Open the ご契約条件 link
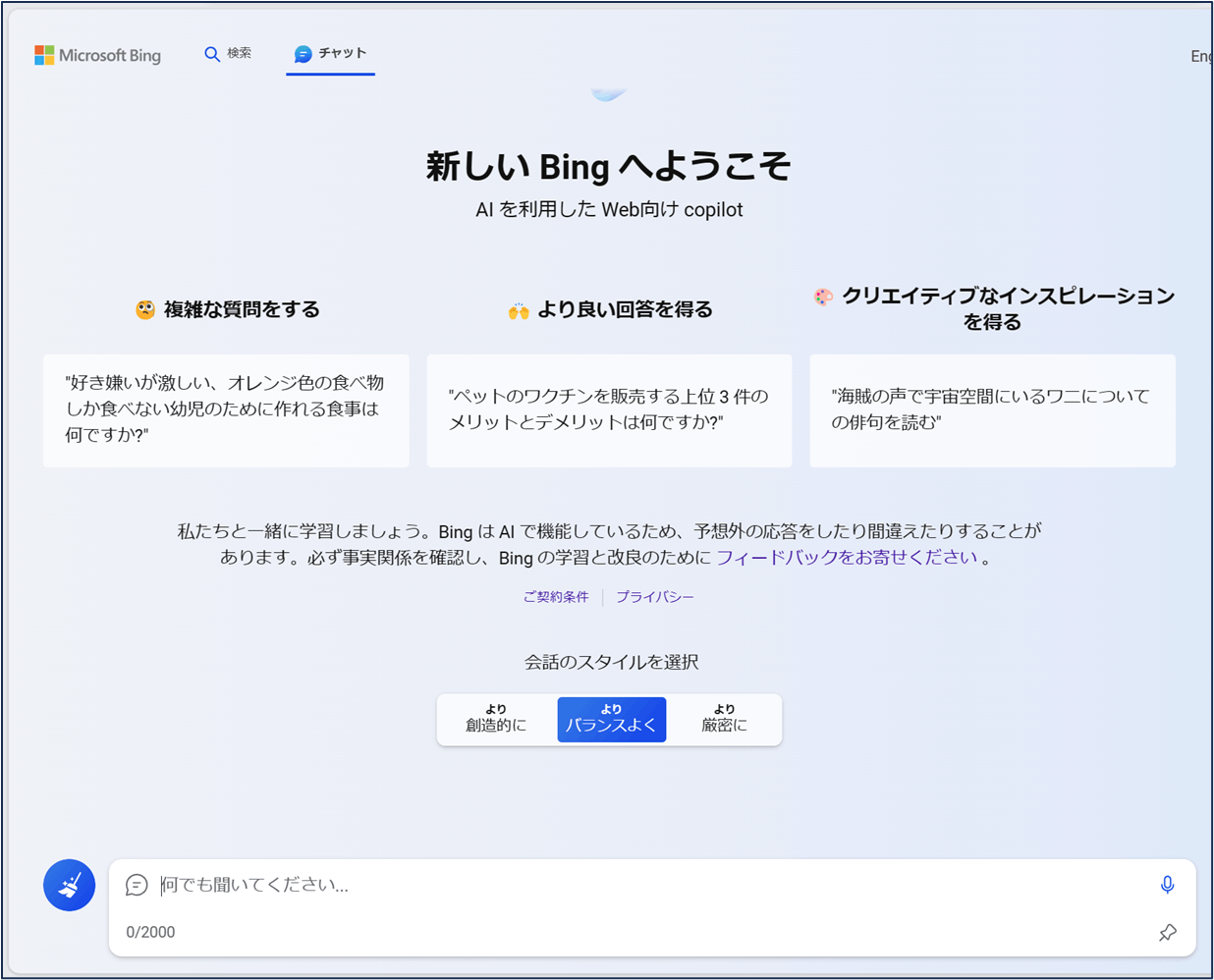1214x980 pixels. click(556, 596)
